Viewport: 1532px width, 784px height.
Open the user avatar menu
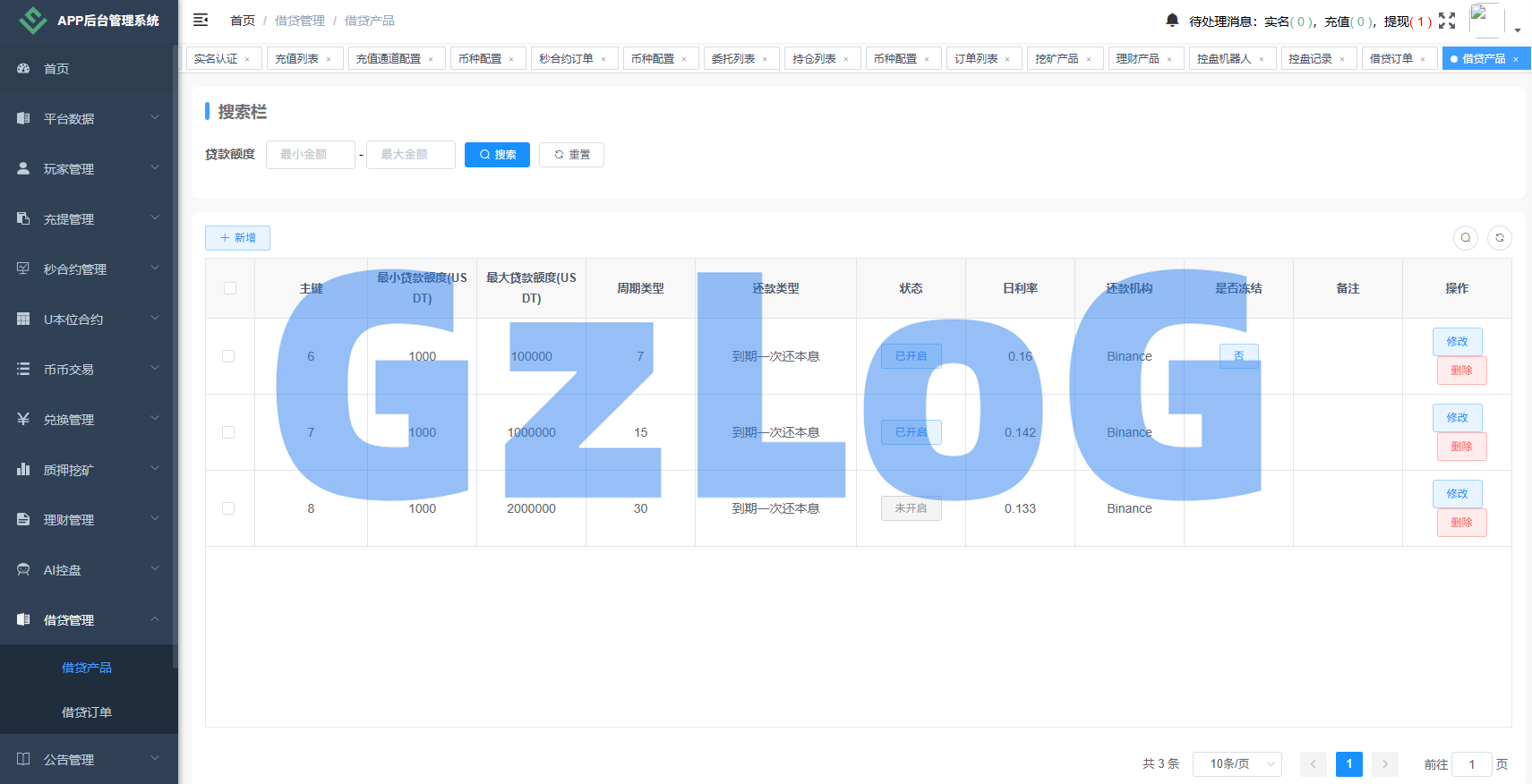click(x=1486, y=21)
